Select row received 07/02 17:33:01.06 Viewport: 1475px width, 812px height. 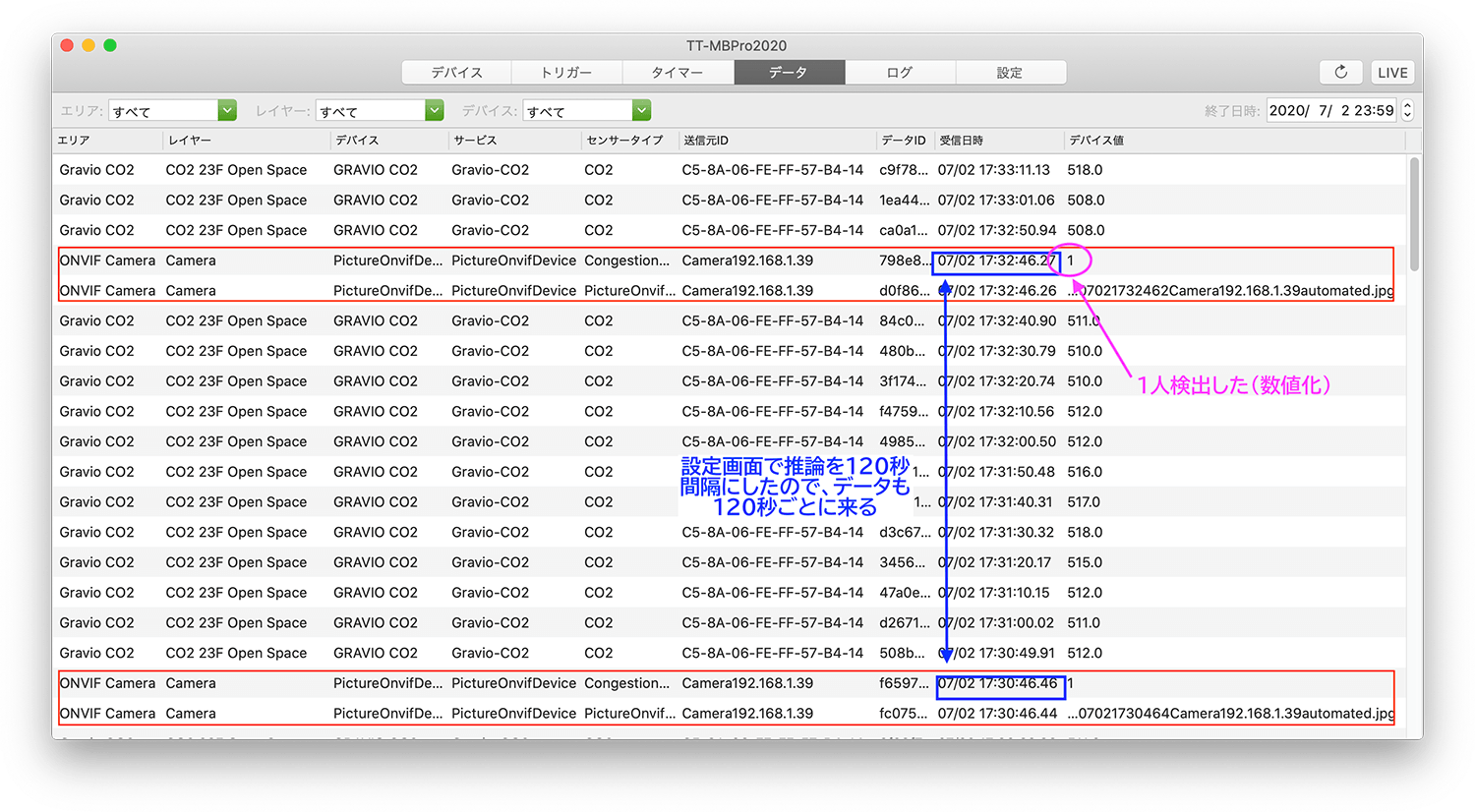(x=730, y=201)
